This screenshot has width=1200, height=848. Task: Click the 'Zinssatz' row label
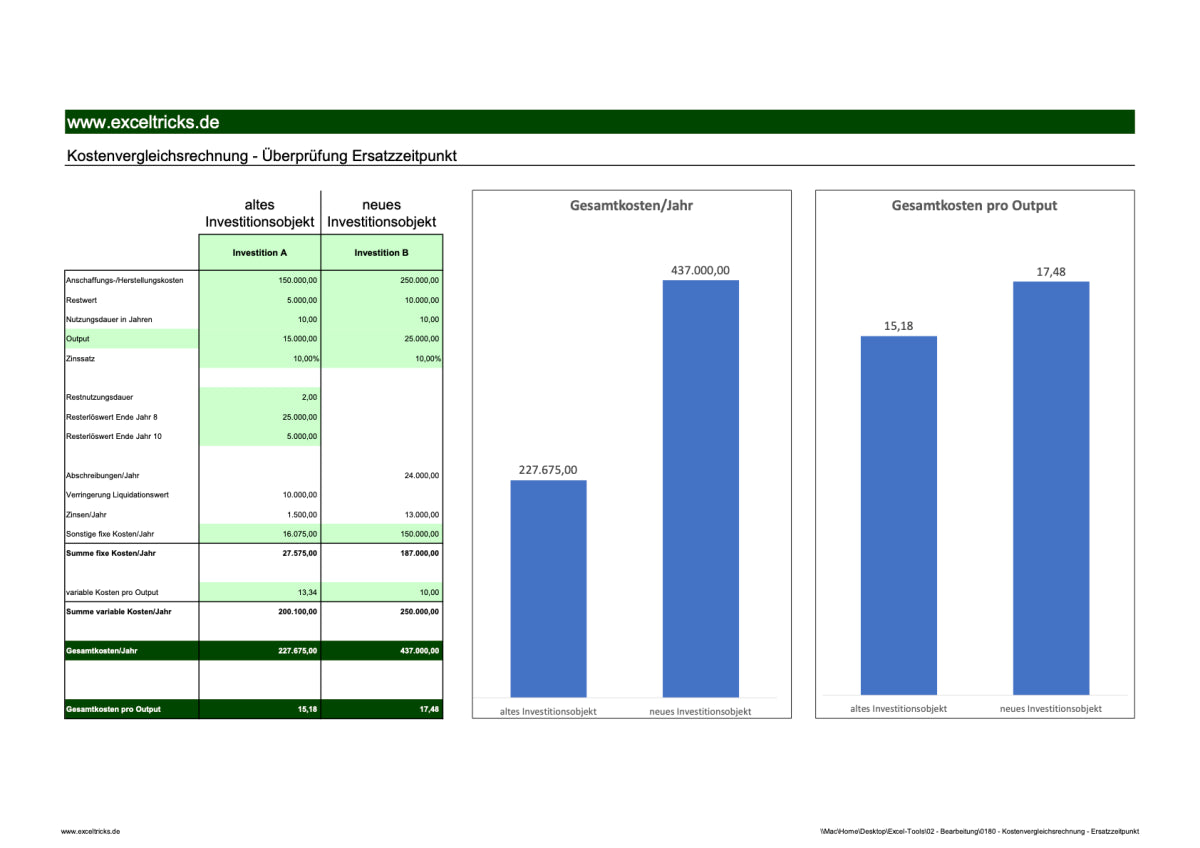coord(82,358)
